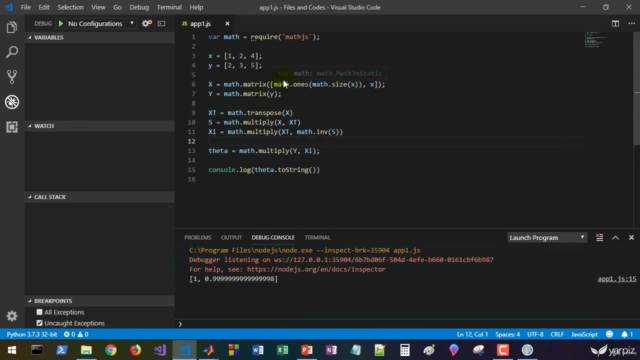This screenshot has height=360, width=640.
Task: Collapse the Call Stack section
Action: coord(99,197)
